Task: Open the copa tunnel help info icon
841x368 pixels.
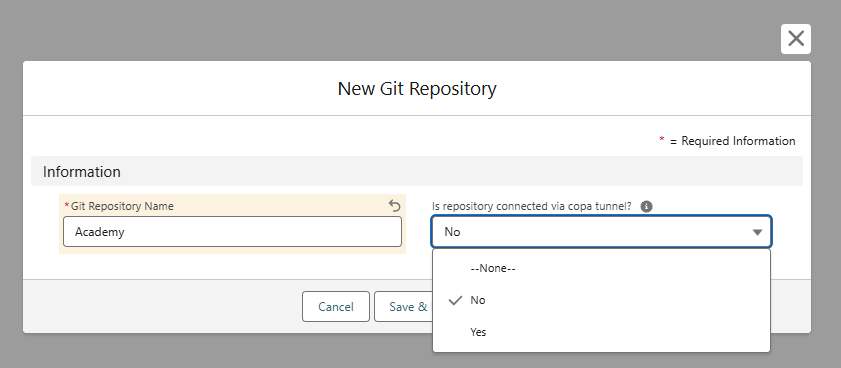Action: [x=646, y=207]
